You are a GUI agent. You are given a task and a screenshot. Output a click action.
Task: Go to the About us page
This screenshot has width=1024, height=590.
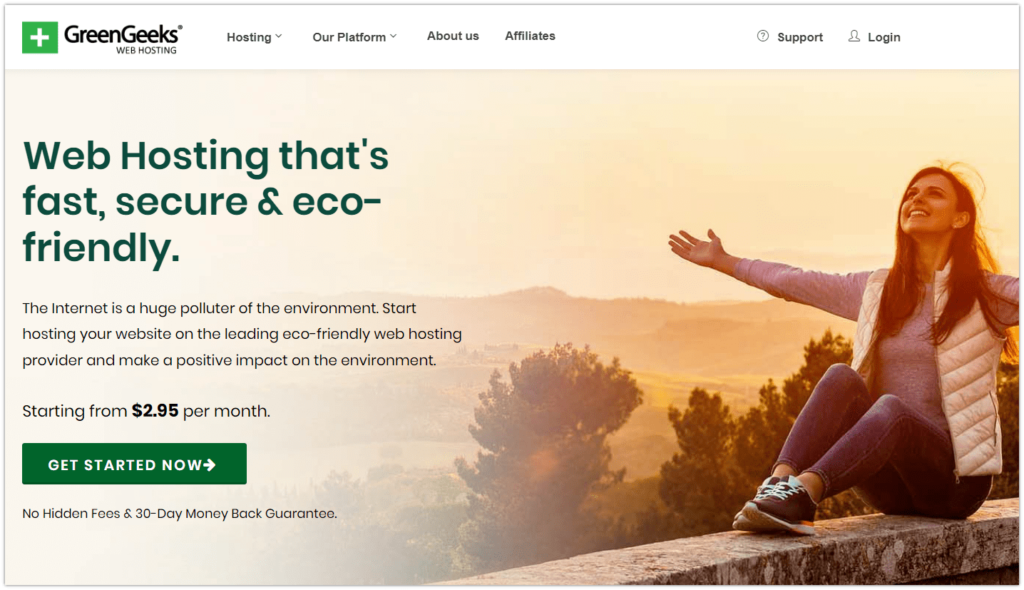[x=453, y=36]
